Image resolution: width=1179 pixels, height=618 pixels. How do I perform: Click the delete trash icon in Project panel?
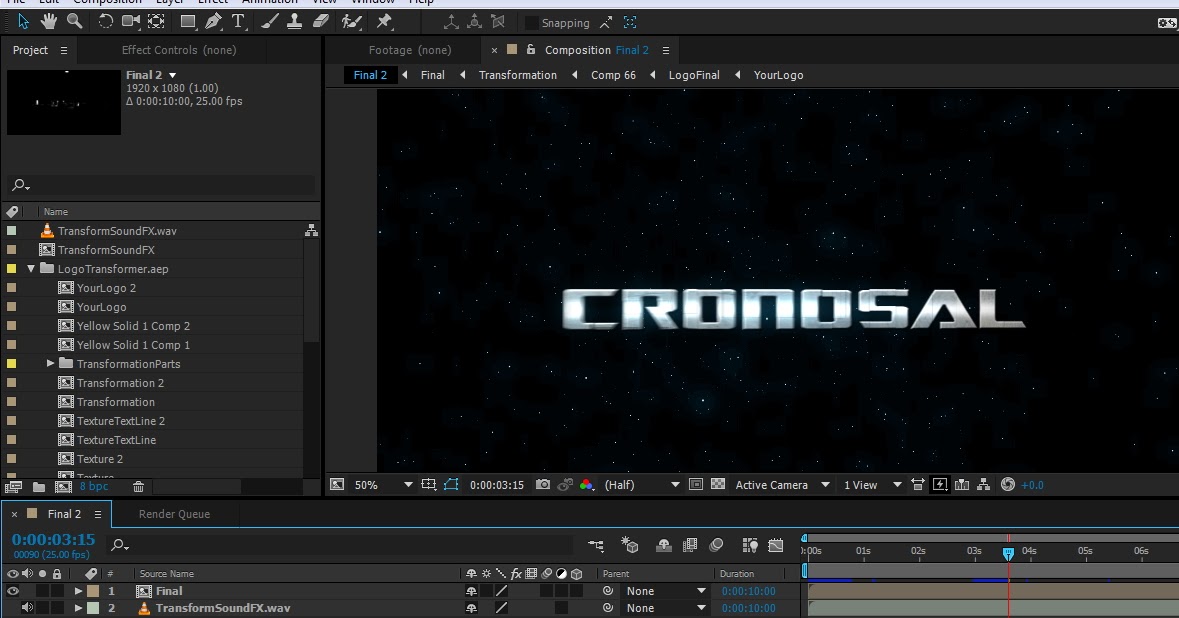click(x=138, y=486)
